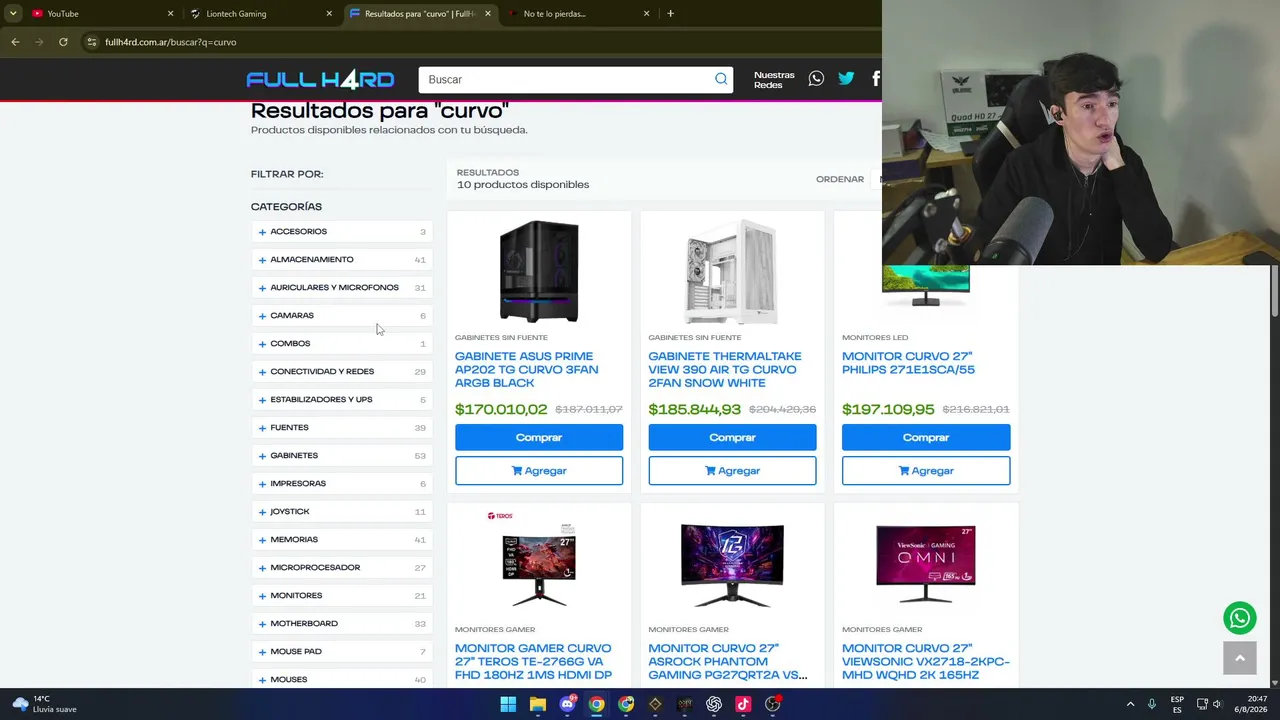Add Gabinete Asus Prime AP202 to cart
Screen dimensions: 1280x720
tap(539, 471)
